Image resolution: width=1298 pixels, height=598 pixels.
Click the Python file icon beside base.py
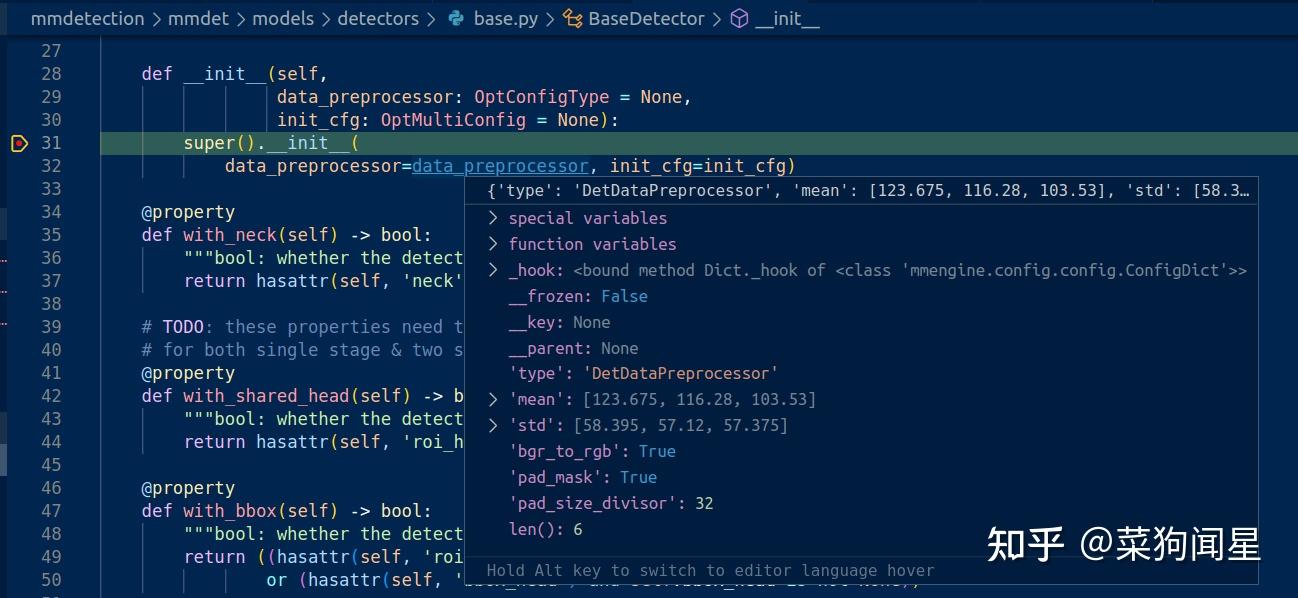point(458,18)
